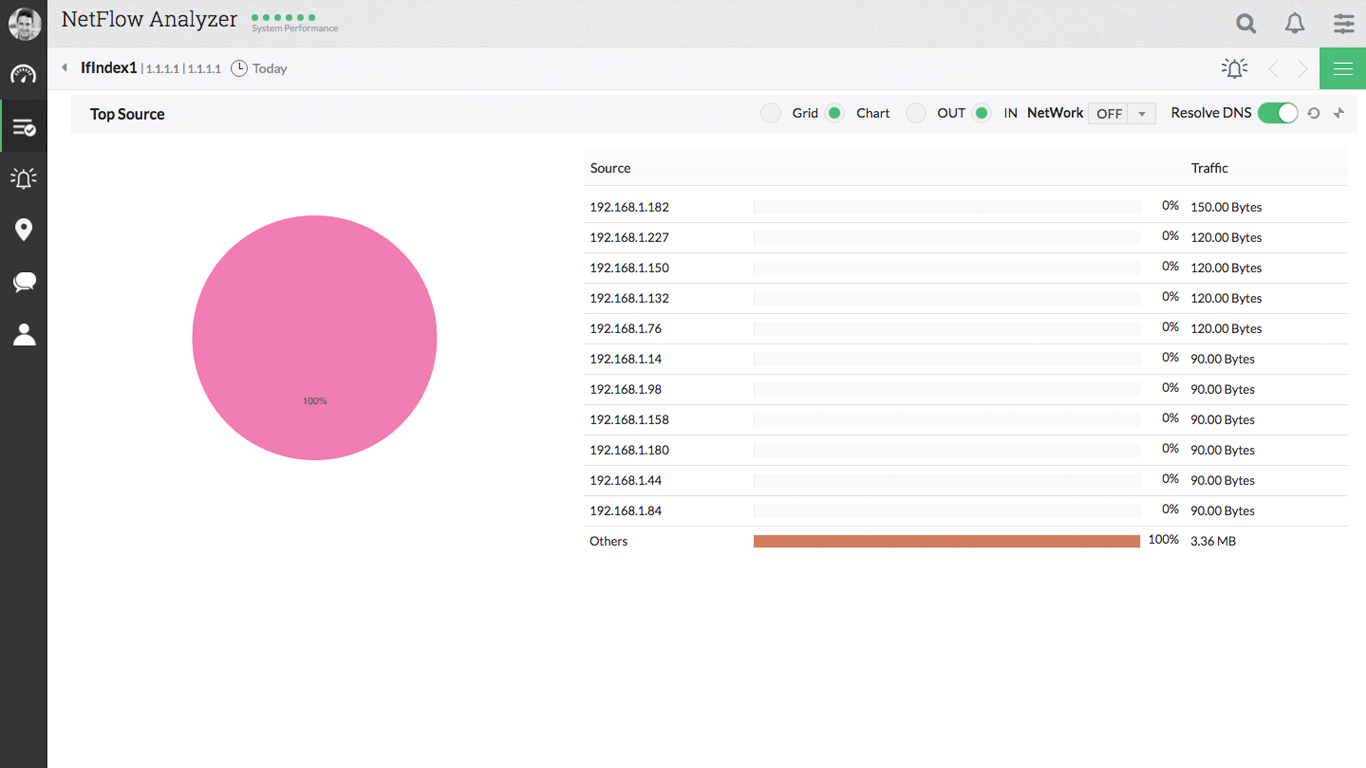Open the Dashboard gauge in sidebar
1366x768 pixels.
click(x=24, y=75)
